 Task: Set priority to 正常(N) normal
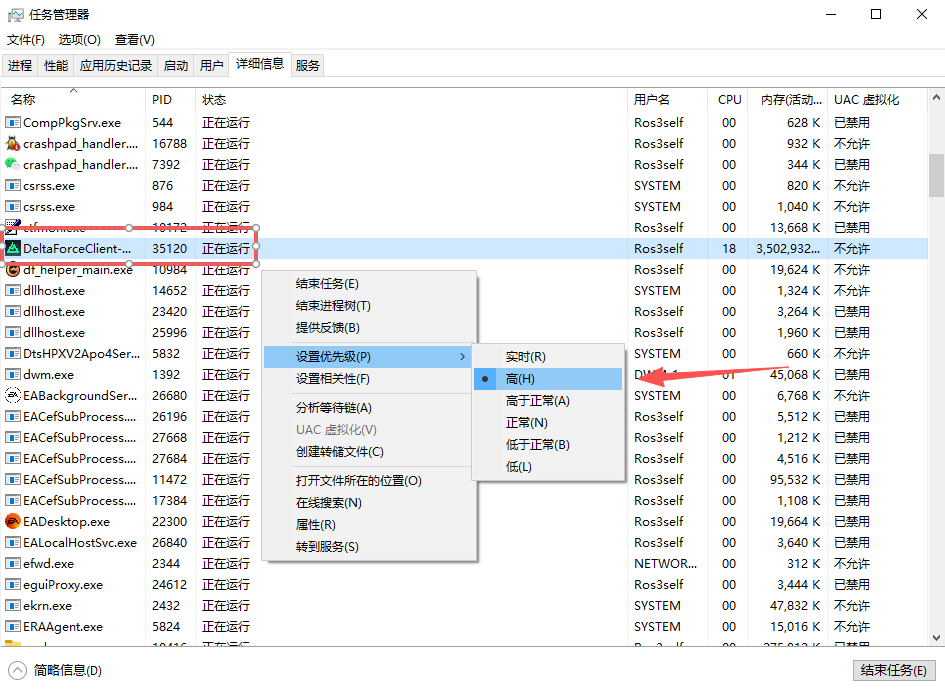526,423
